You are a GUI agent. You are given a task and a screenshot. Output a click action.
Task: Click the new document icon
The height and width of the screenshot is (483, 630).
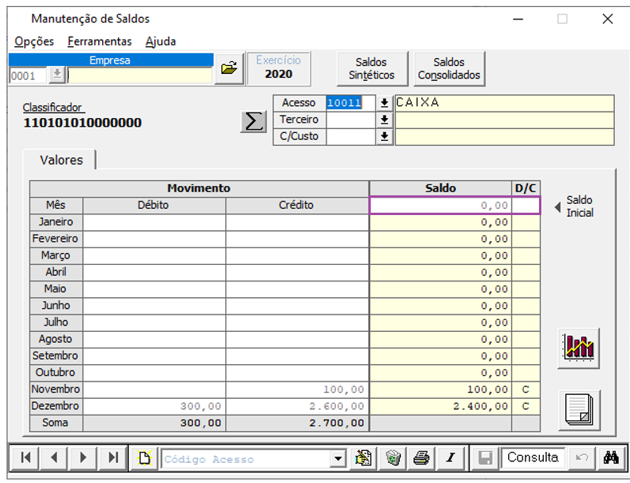pyautogui.click(x=144, y=458)
